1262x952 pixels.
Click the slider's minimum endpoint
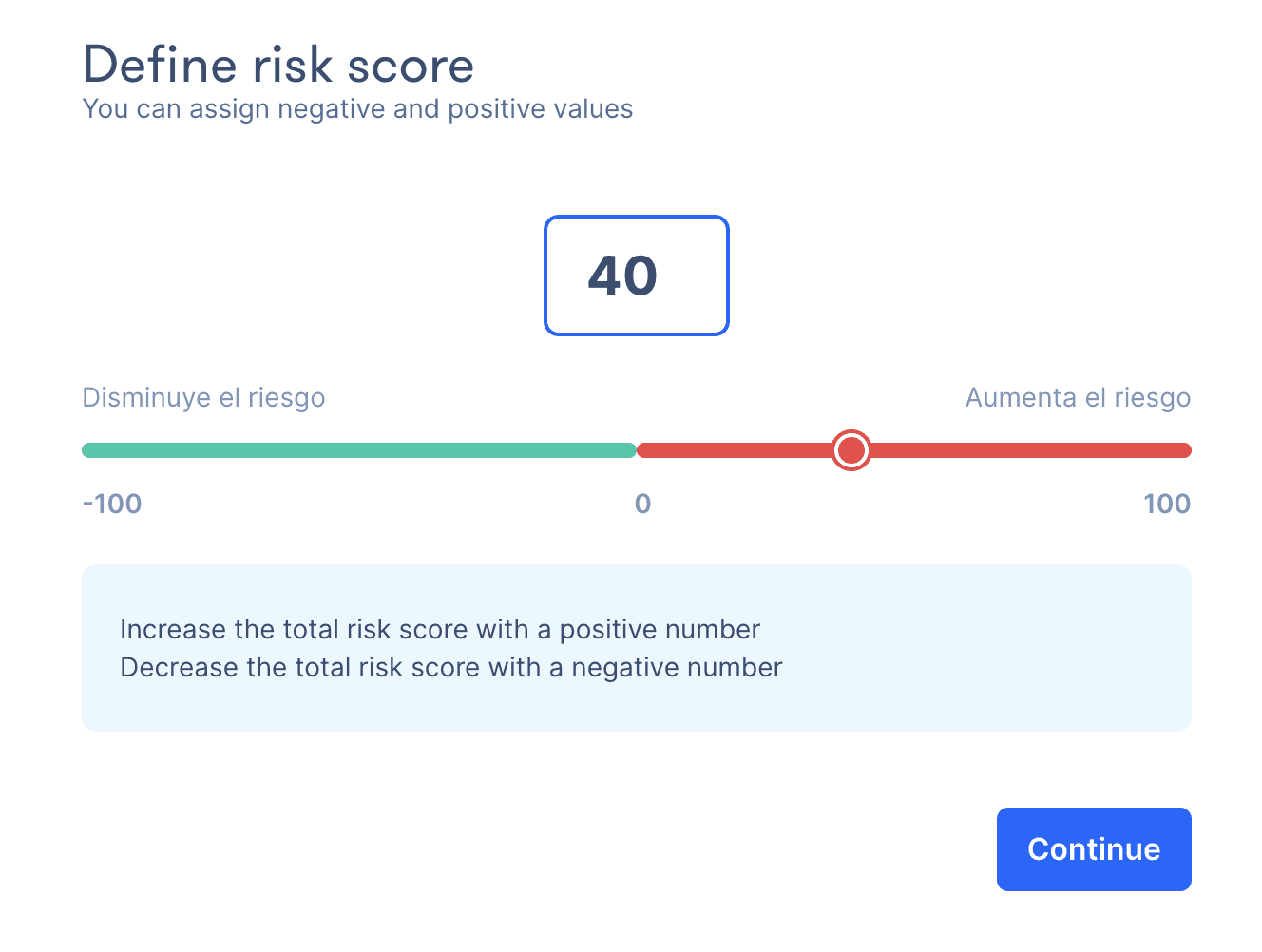coord(86,449)
